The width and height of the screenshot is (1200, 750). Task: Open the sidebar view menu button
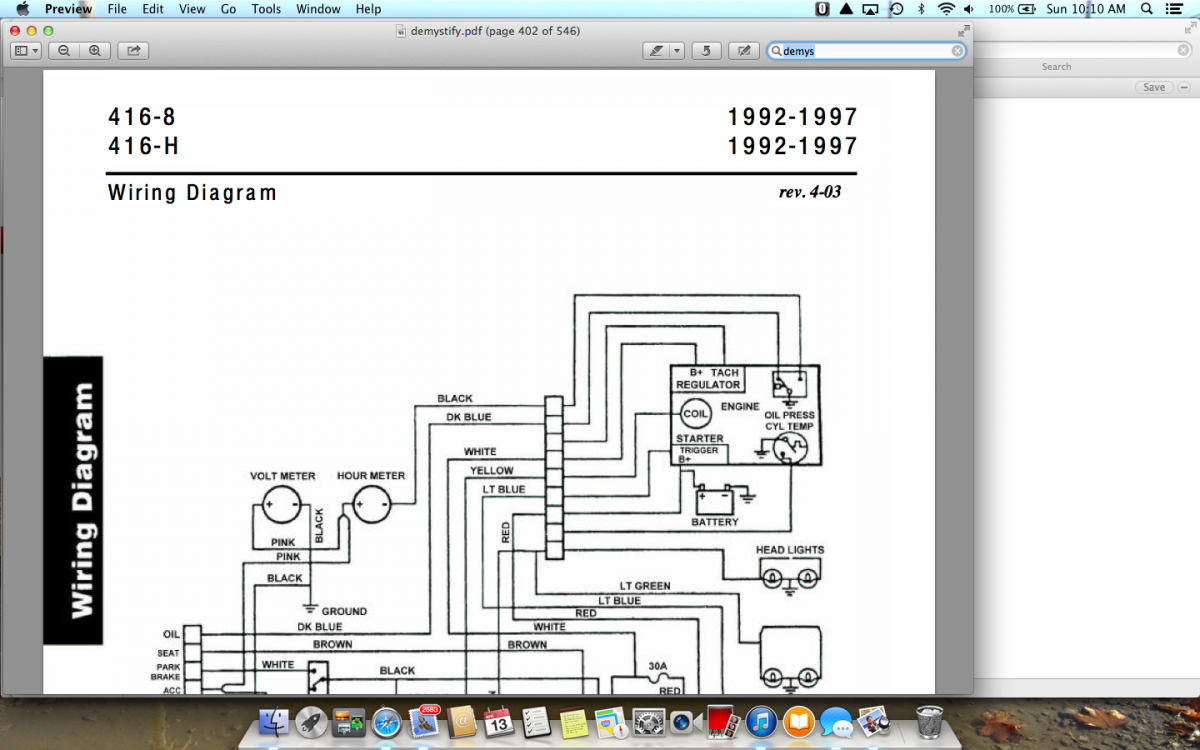click(26, 50)
